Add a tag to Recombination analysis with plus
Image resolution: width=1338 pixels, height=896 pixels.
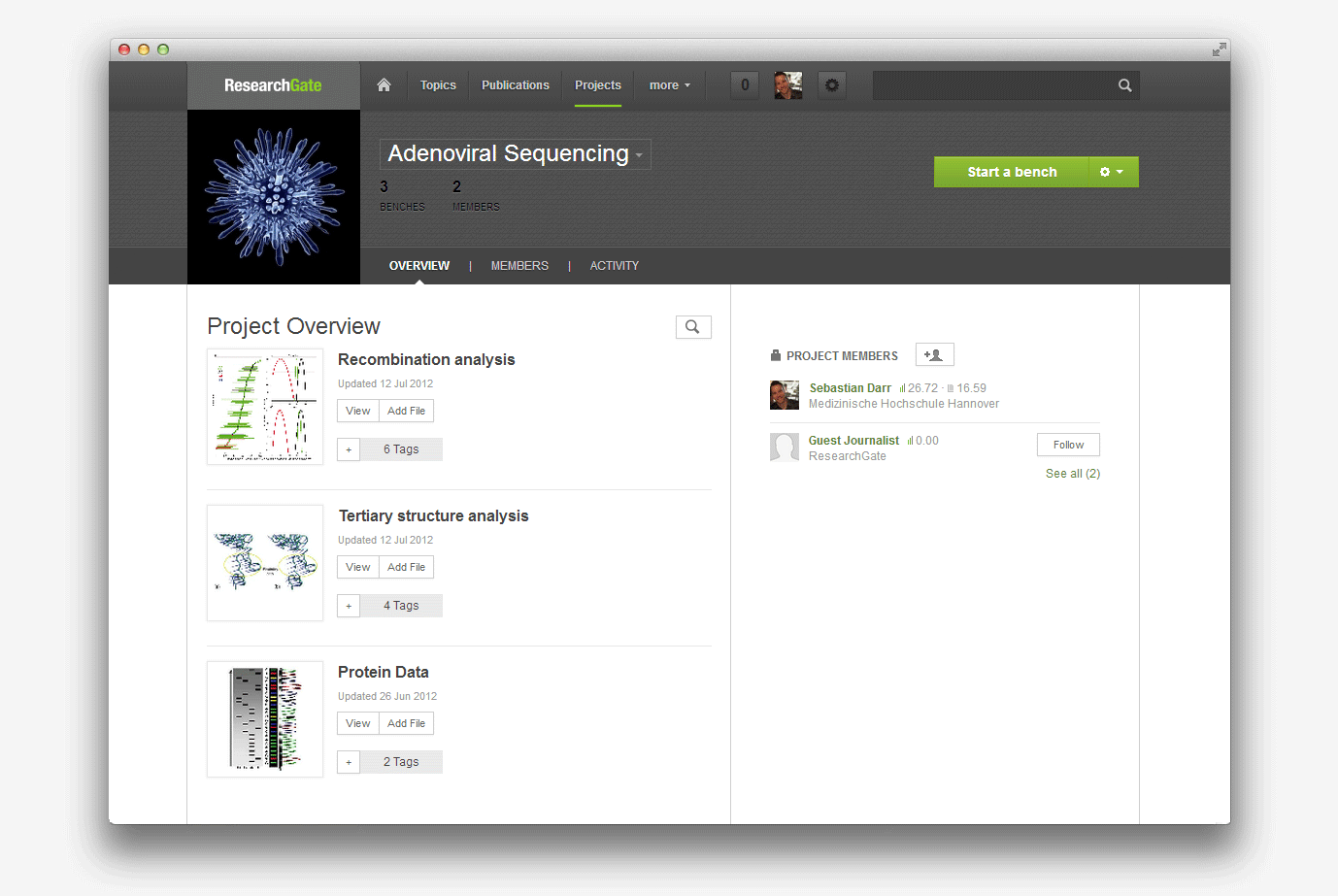349,449
